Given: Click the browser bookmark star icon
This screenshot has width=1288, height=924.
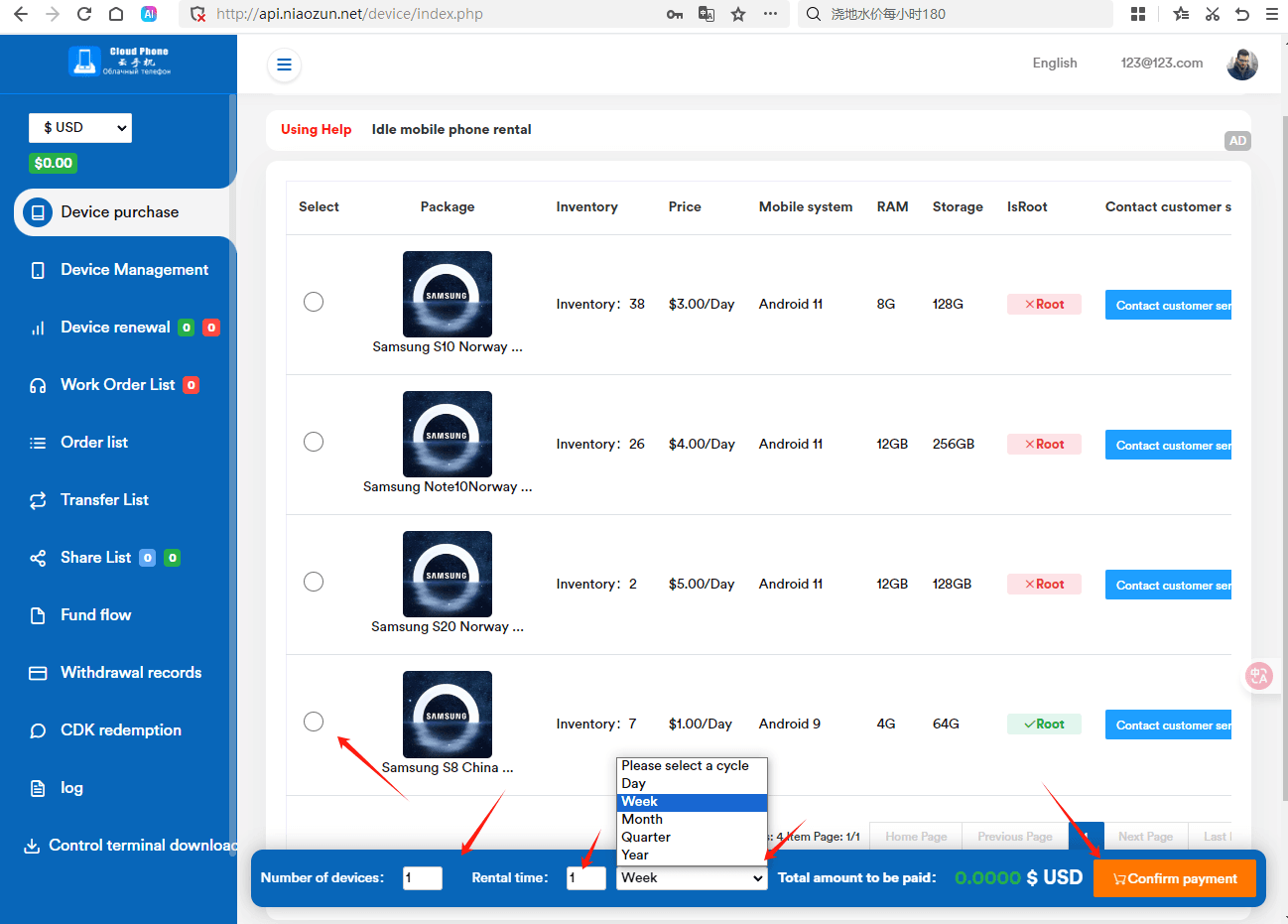Looking at the screenshot, I should coord(738,14).
